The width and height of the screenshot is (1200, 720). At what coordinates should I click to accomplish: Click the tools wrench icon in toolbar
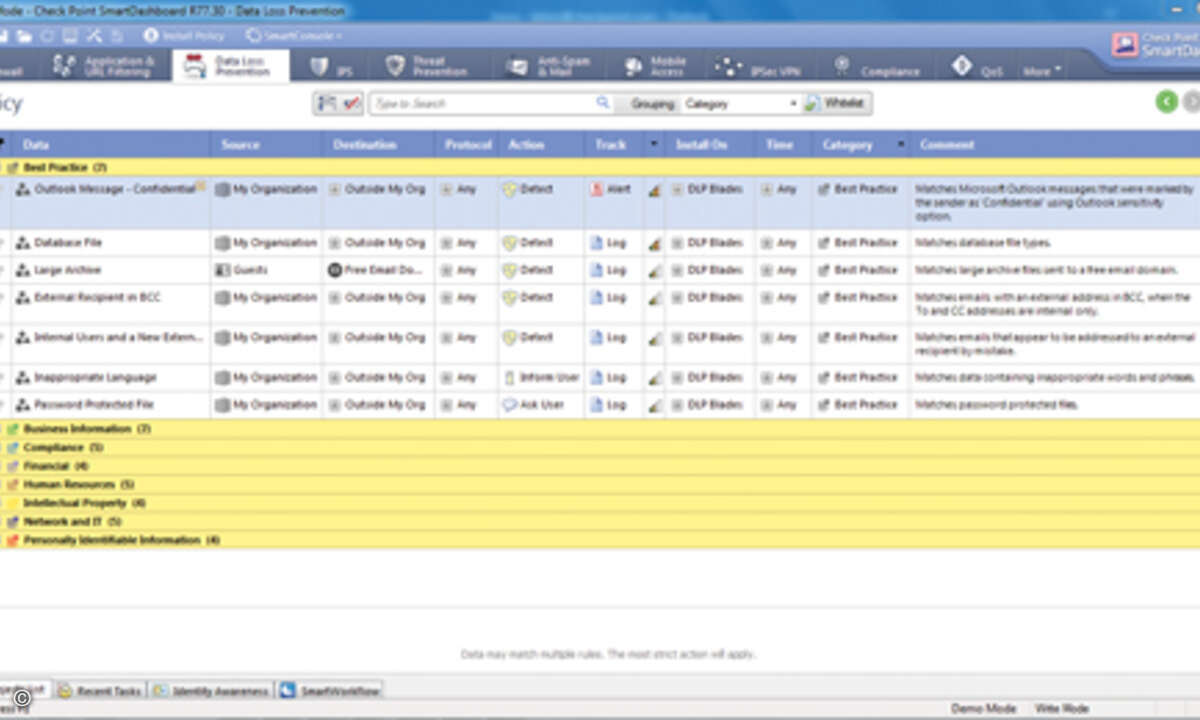point(94,36)
